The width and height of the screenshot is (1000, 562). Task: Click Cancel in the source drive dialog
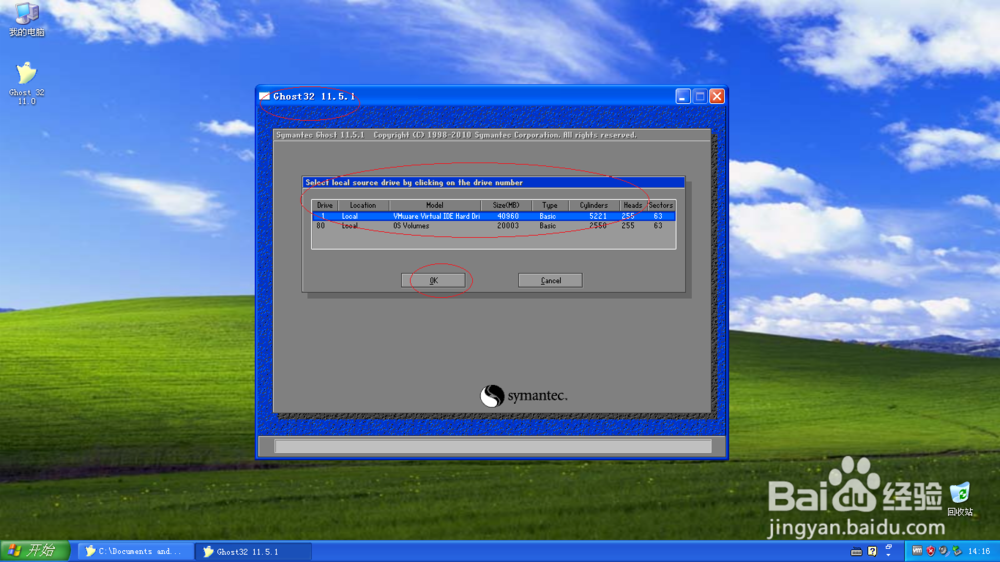550,281
